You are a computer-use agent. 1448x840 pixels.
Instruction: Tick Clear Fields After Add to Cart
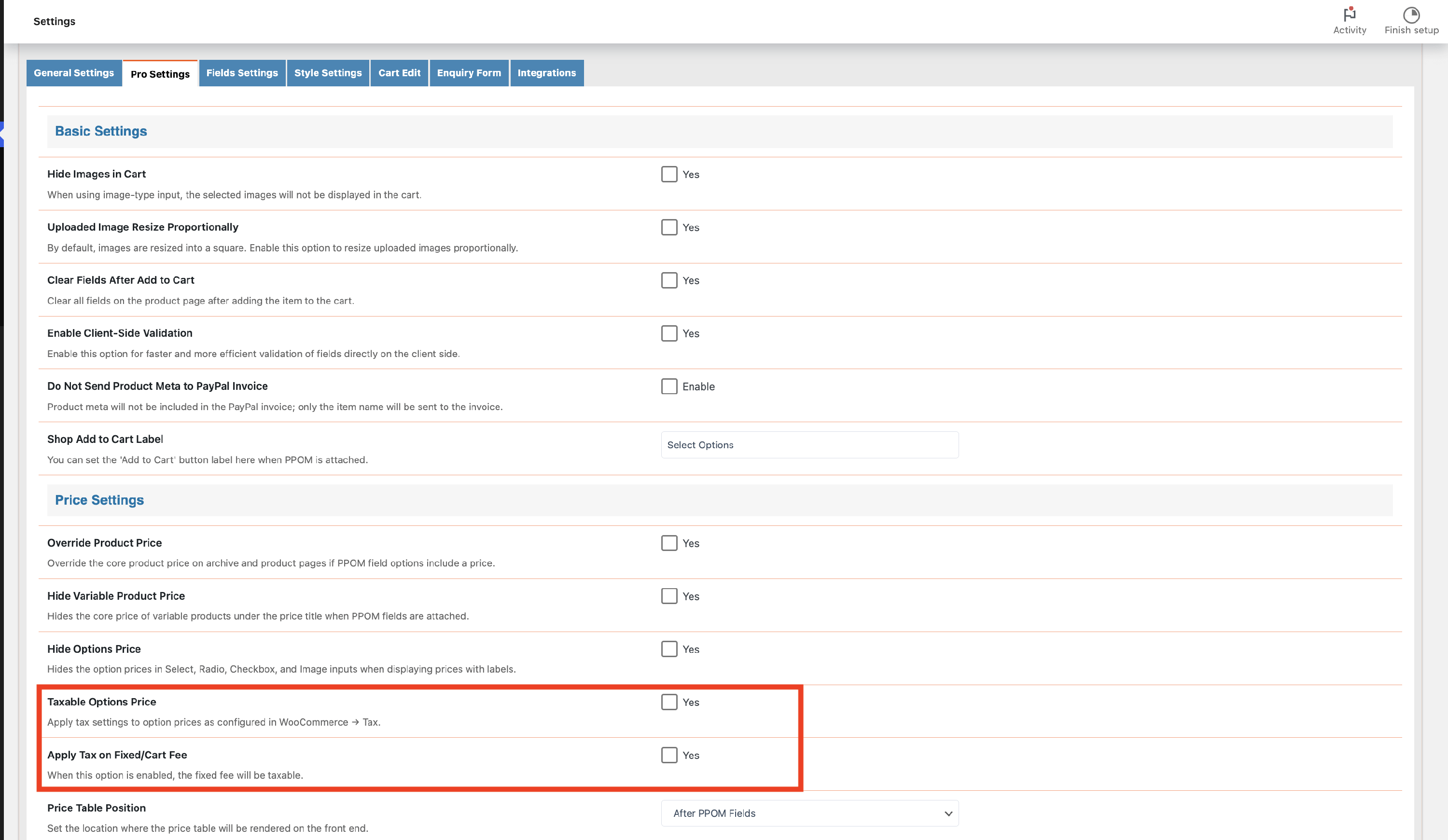(x=669, y=280)
